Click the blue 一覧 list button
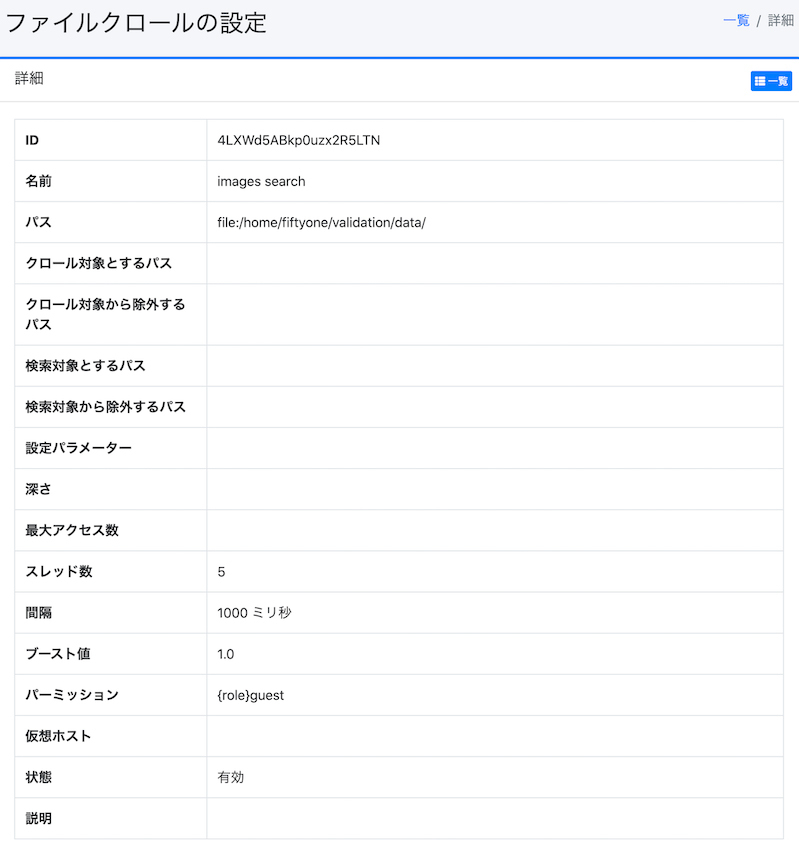This screenshot has width=799, height=849. (x=771, y=81)
